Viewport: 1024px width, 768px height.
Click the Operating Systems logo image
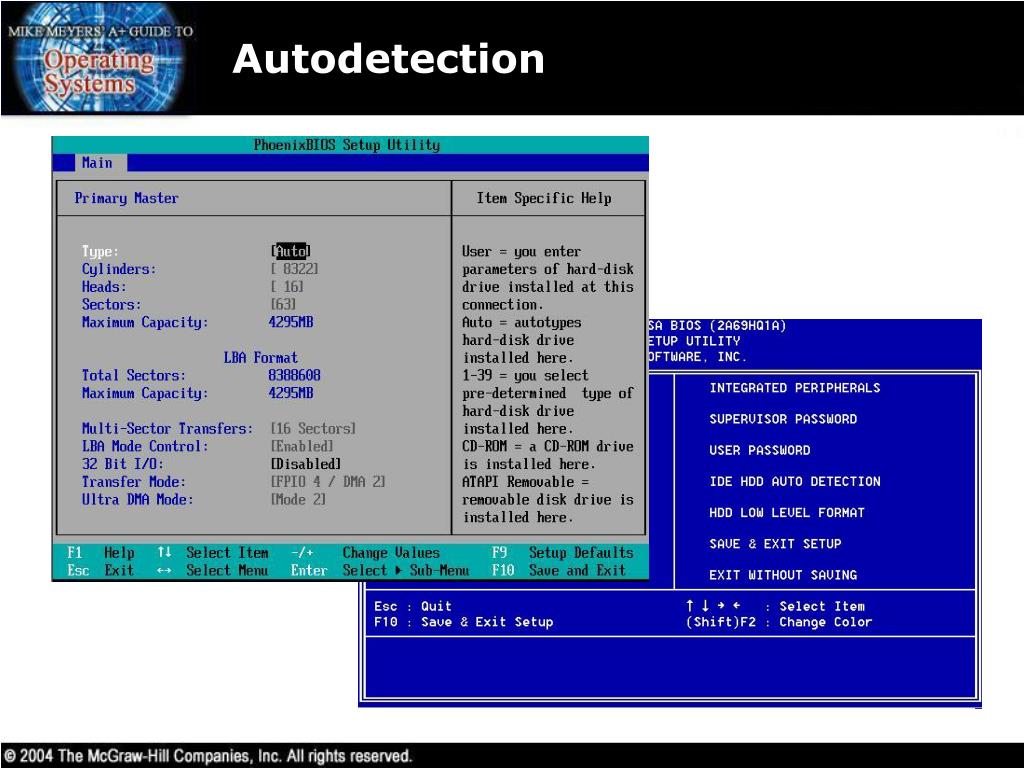(x=99, y=58)
